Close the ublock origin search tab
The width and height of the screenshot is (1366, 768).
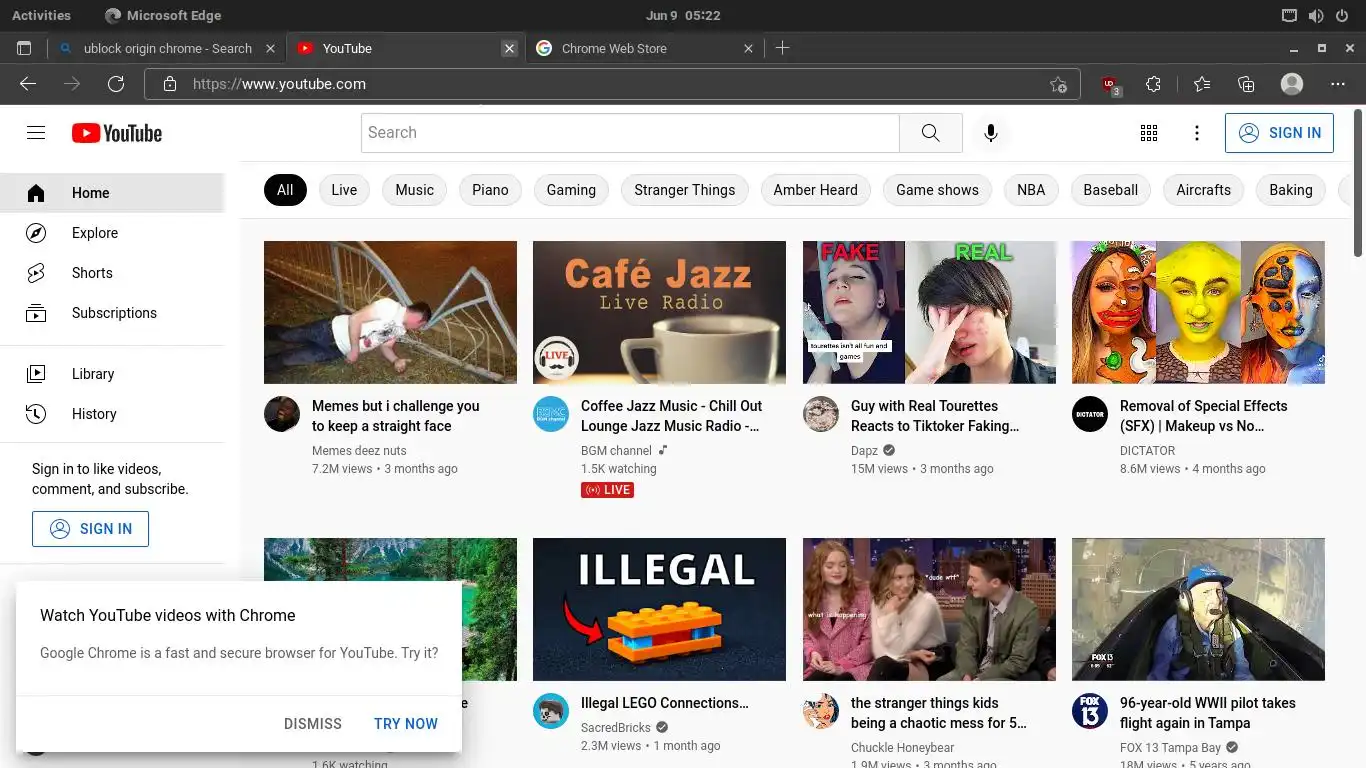270,48
